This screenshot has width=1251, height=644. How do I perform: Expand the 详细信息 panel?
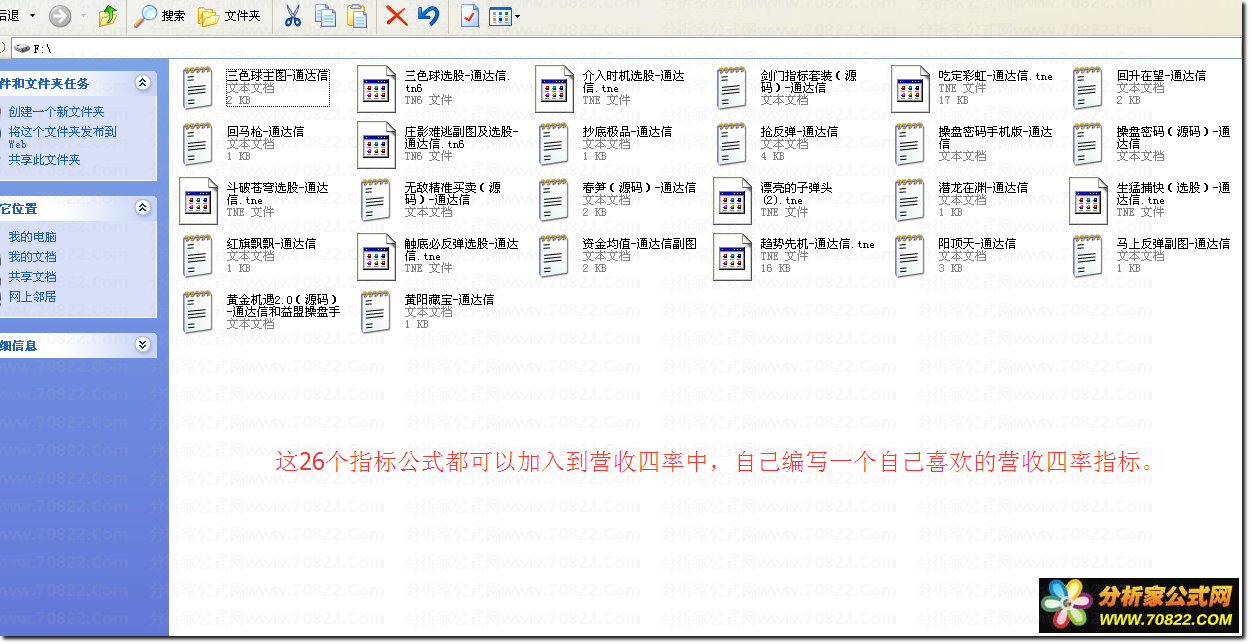tap(142, 345)
